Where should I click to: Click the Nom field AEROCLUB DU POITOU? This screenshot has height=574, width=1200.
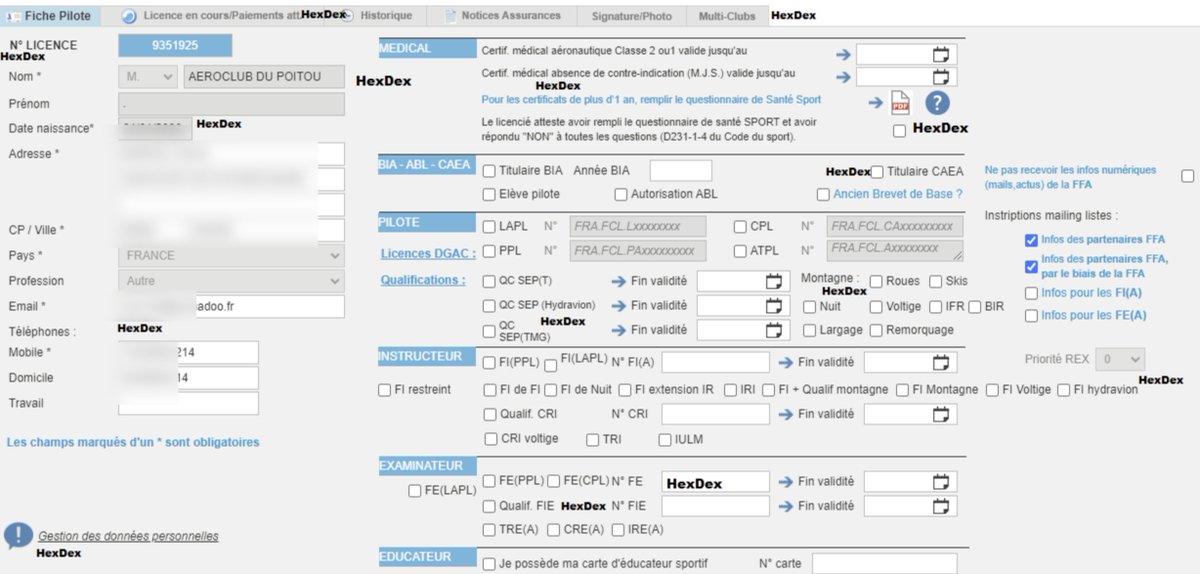pyautogui.click(x=262, y=78)
